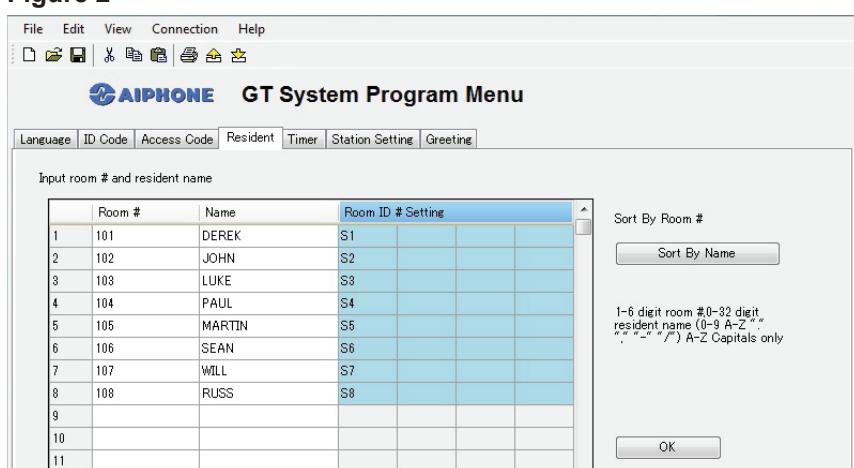
Task: Select row header number 5
Action: pos(71,326)
